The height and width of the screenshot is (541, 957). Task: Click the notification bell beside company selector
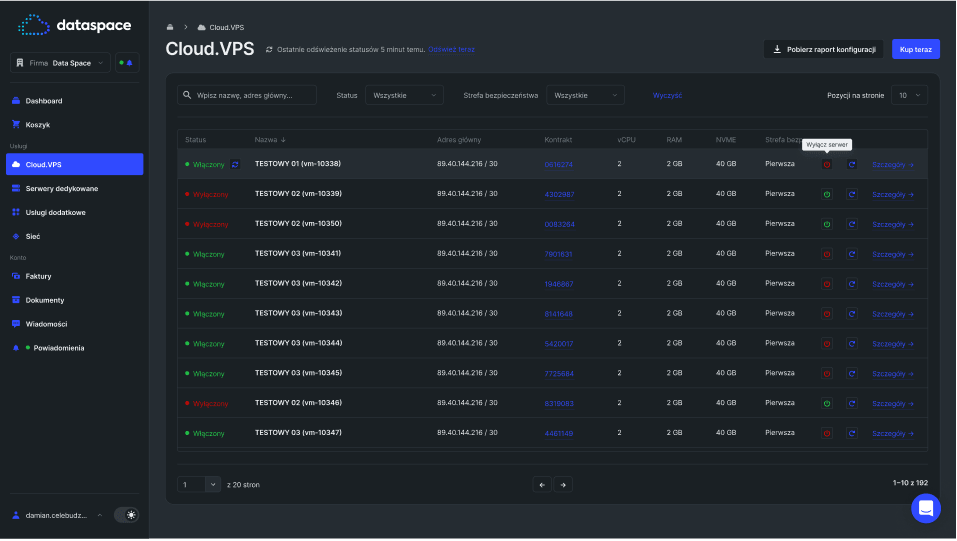pyautogui.click(x=128, y=63)
